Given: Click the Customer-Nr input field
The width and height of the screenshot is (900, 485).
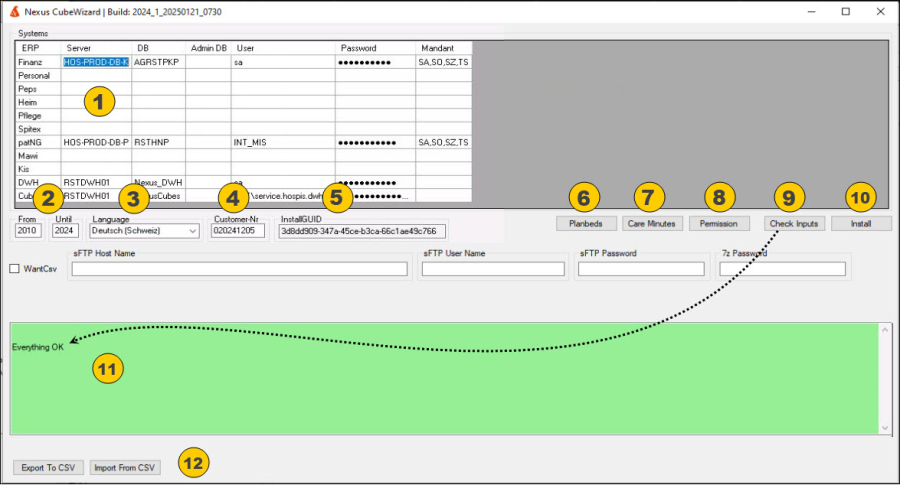Looking at the screenshot, I should point(238,231).
